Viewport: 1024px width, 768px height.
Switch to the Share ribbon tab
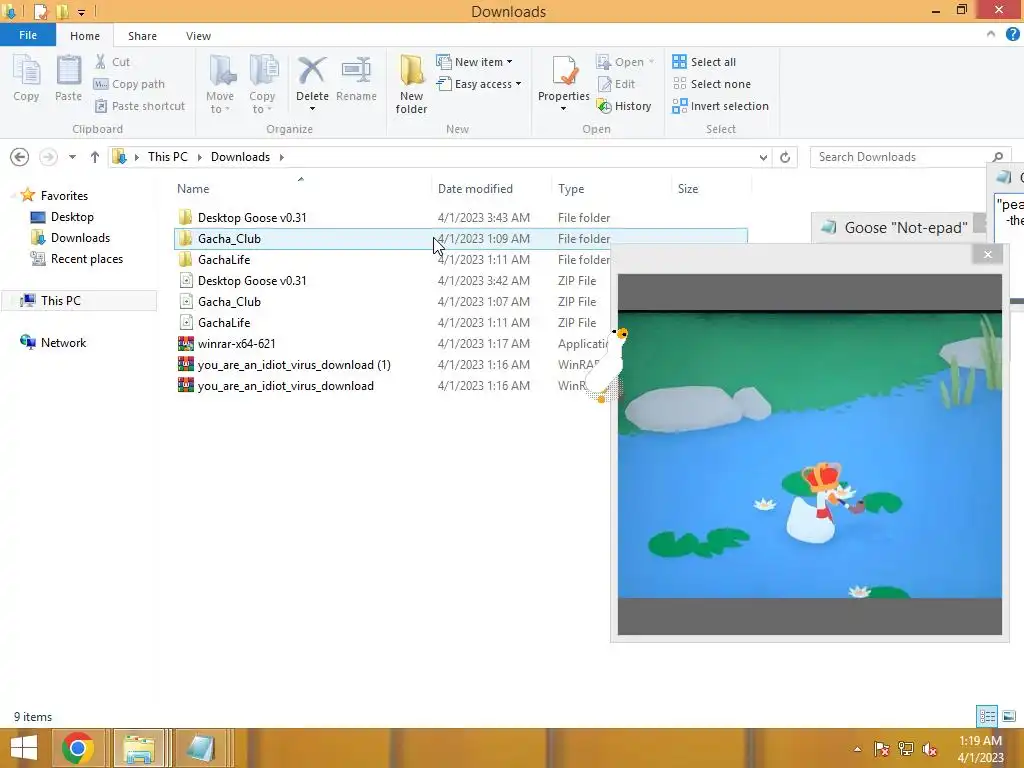pyautogui.click(x=142, y=36)
